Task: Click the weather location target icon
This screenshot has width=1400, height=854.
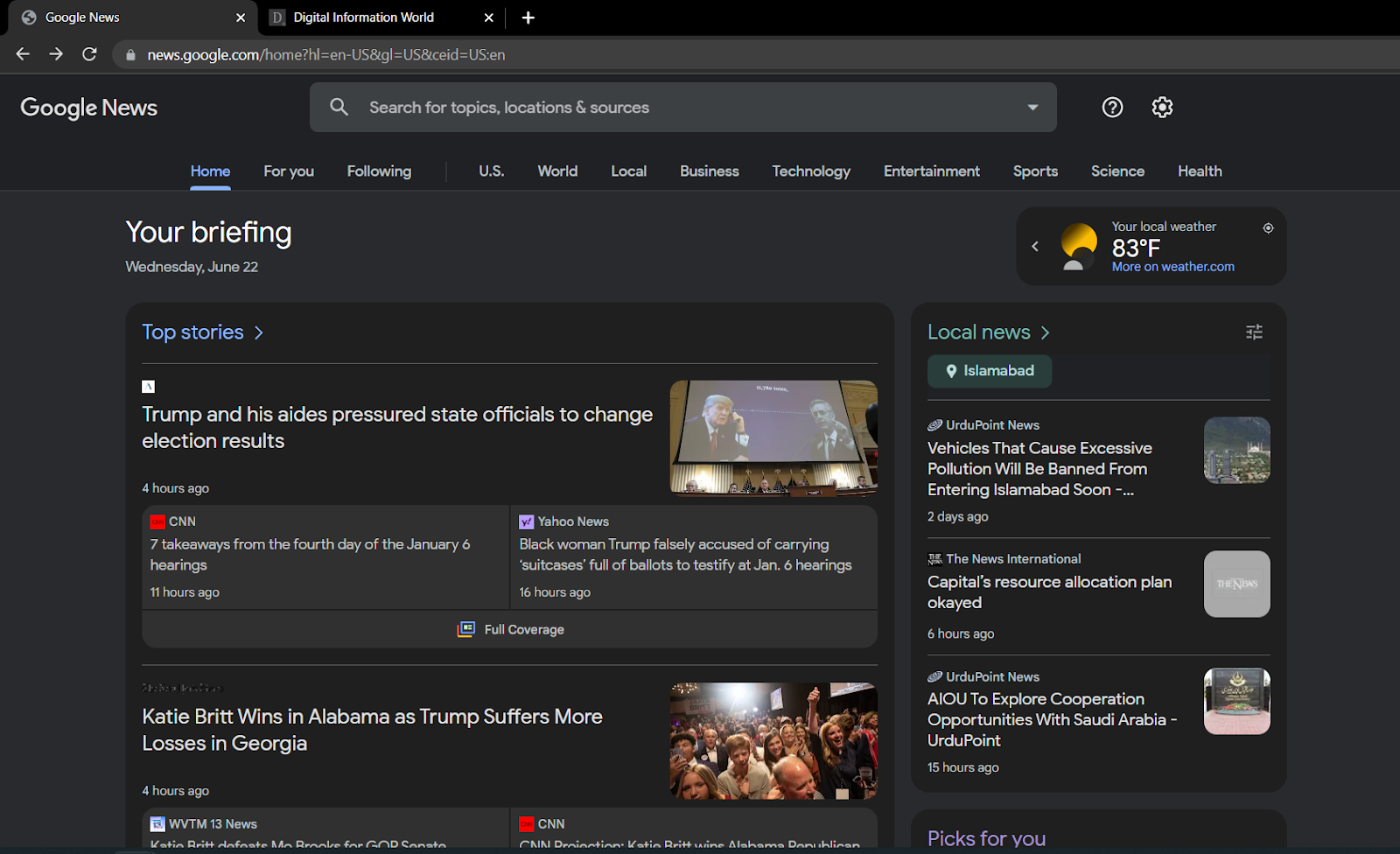Action: (x=1268, y=227)
